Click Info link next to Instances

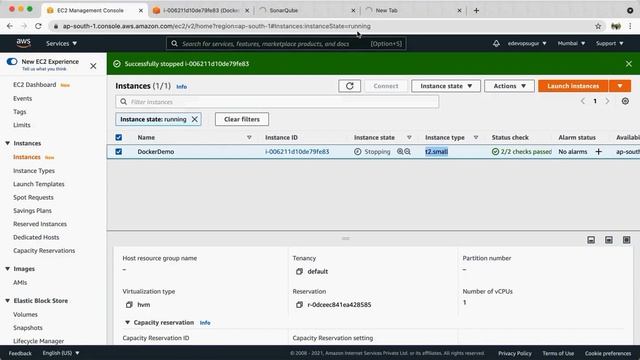(x=182, y=87)
